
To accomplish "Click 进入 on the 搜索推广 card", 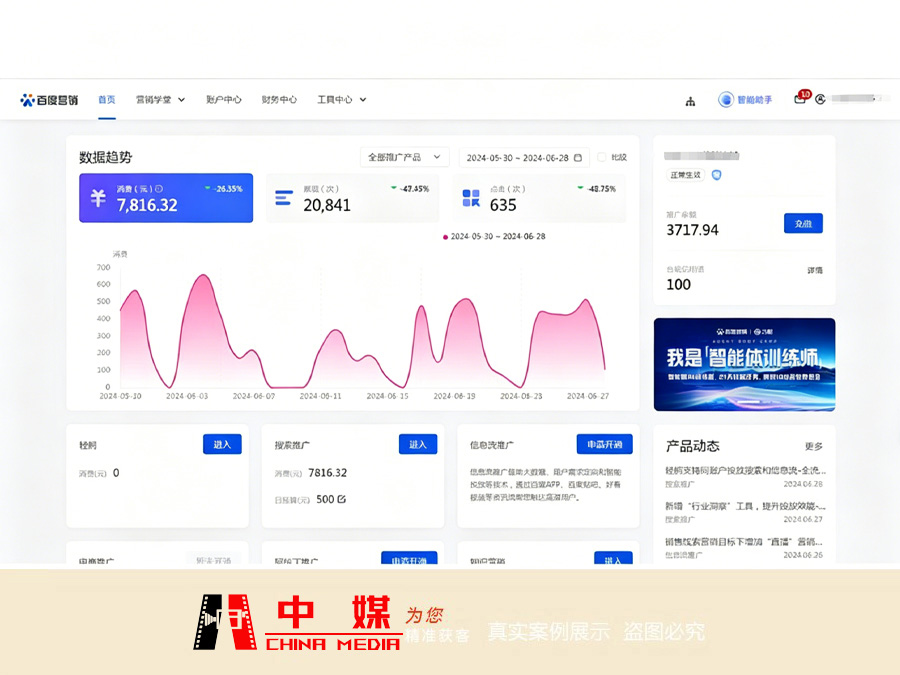I will (x=418, y=444).
